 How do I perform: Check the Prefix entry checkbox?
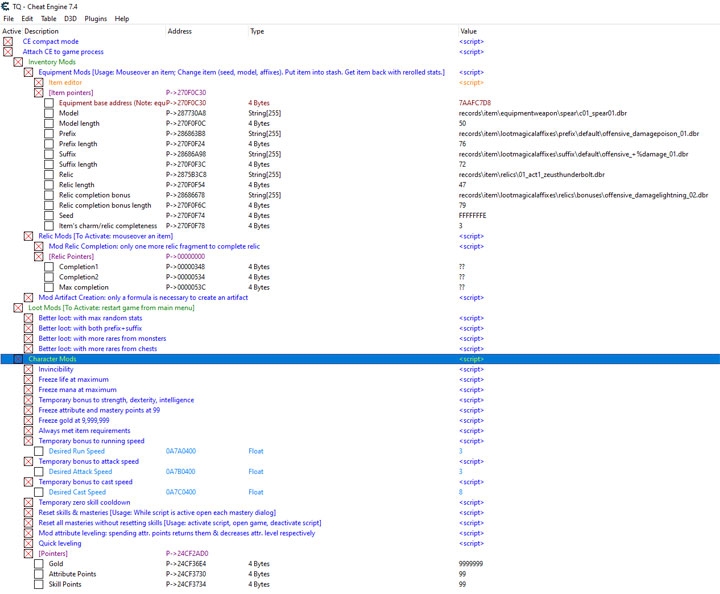(x=49, y=134)
